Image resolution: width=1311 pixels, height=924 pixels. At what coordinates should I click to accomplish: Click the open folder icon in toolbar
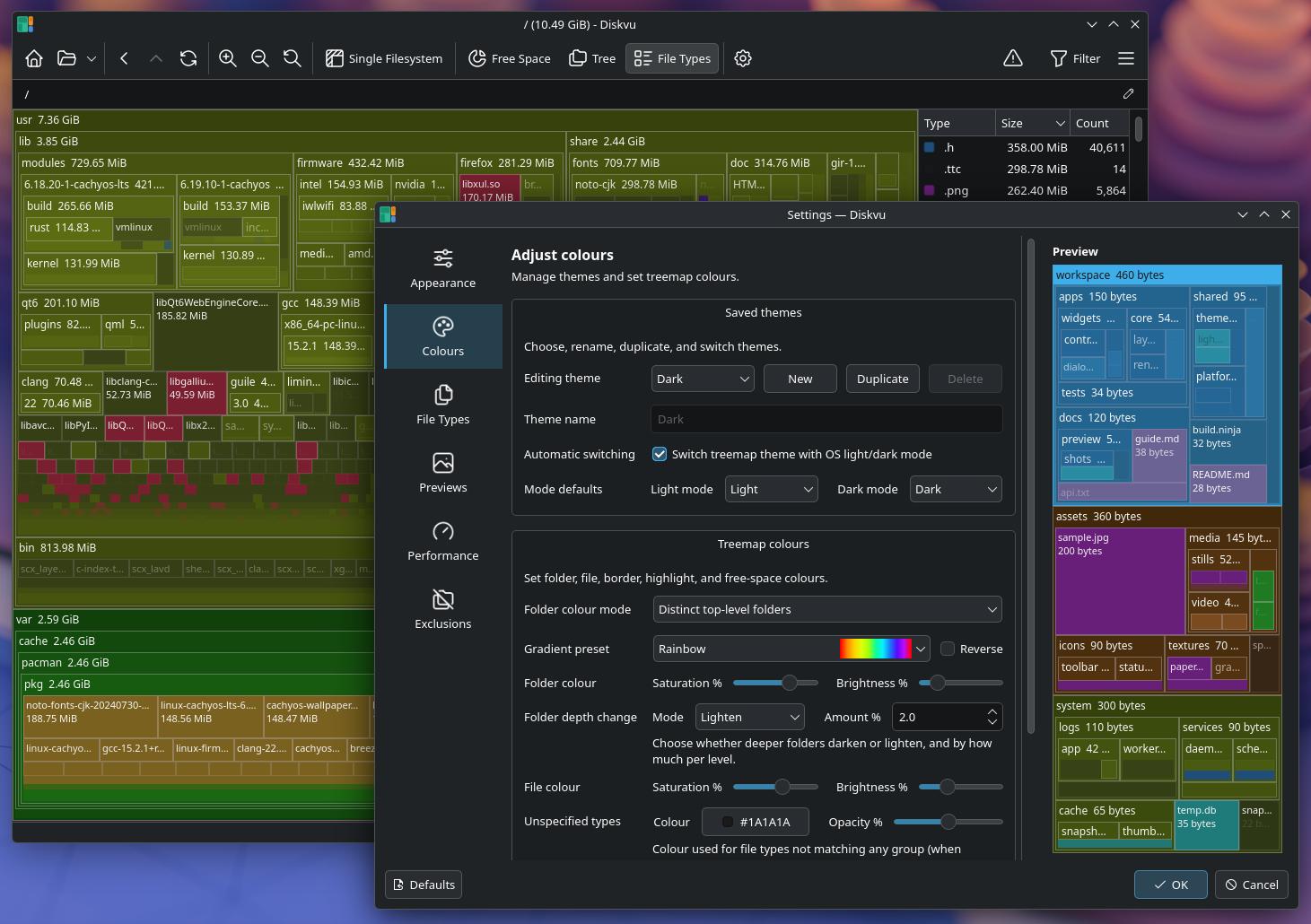click(66, 58)
